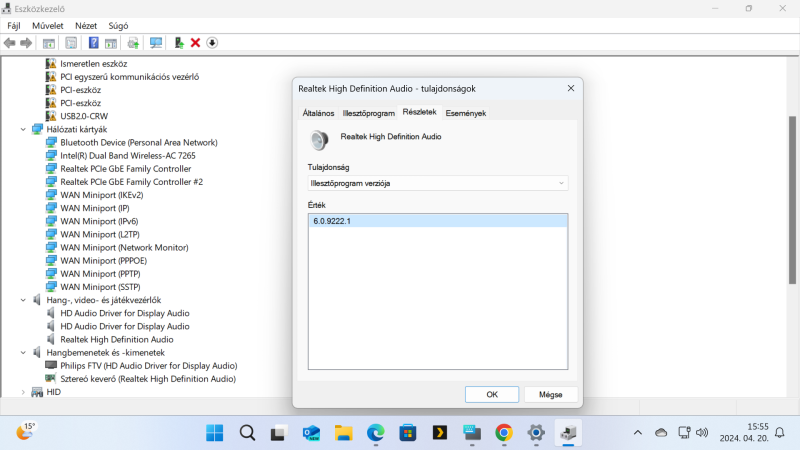Screen dimensions: 800x450
Task: Open the weather widget showing 15°
Action: click(26, 432)
